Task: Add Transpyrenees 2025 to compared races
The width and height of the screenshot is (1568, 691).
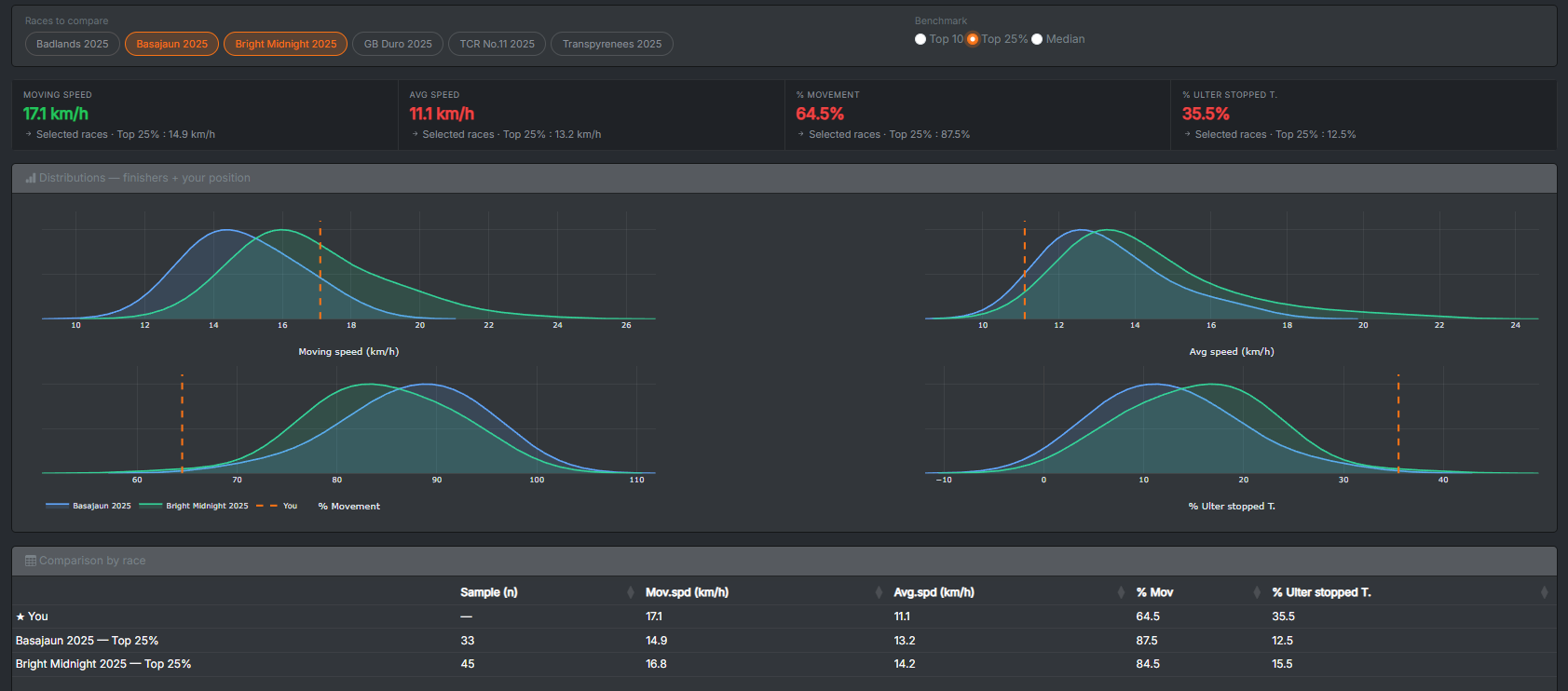Action: [x=611, y=44]
